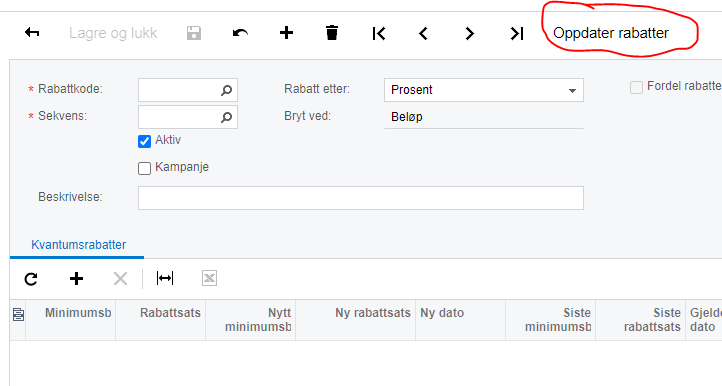Click the Ny dato column header
This screenshot has width=722, height=386.
coord(460,320)
